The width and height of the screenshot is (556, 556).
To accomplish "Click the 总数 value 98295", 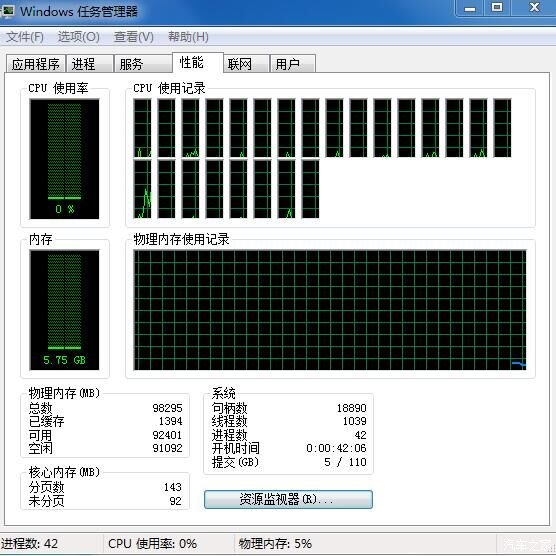I will (x=167, y=408).
